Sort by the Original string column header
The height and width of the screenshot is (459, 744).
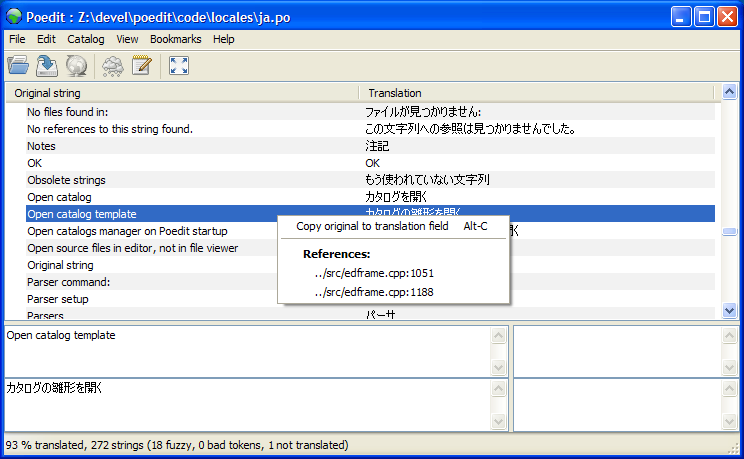point(180,93)
